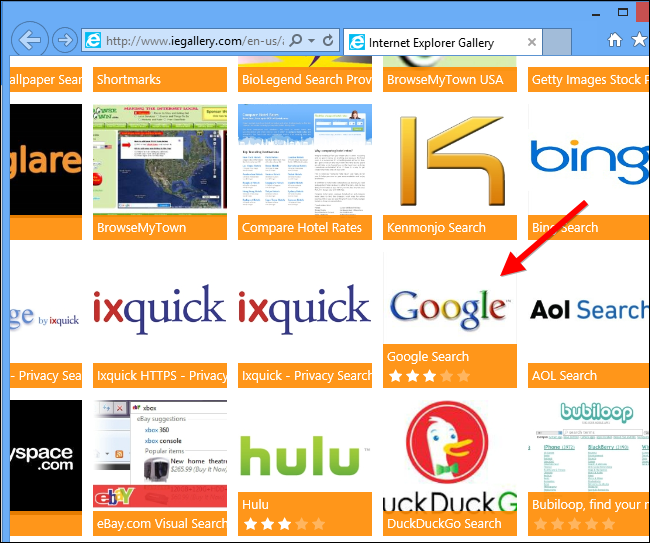Open the DuckDuckGo duck logo tile
Image resolution: width=650 pixels, height=543 pixels.
pyautogui.click(x=450, y=456)
